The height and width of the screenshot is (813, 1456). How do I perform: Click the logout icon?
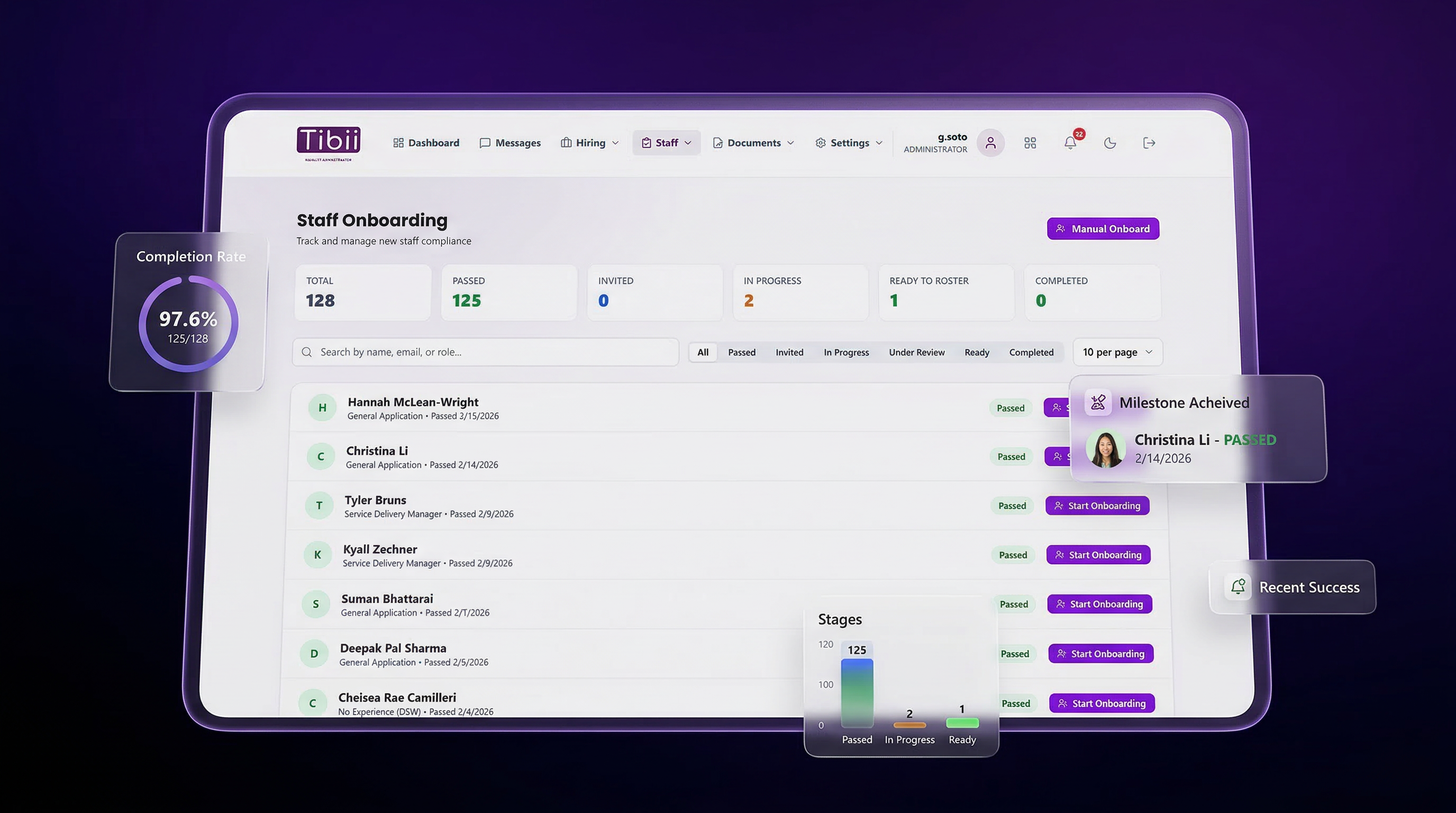[x=1149, y=142]
